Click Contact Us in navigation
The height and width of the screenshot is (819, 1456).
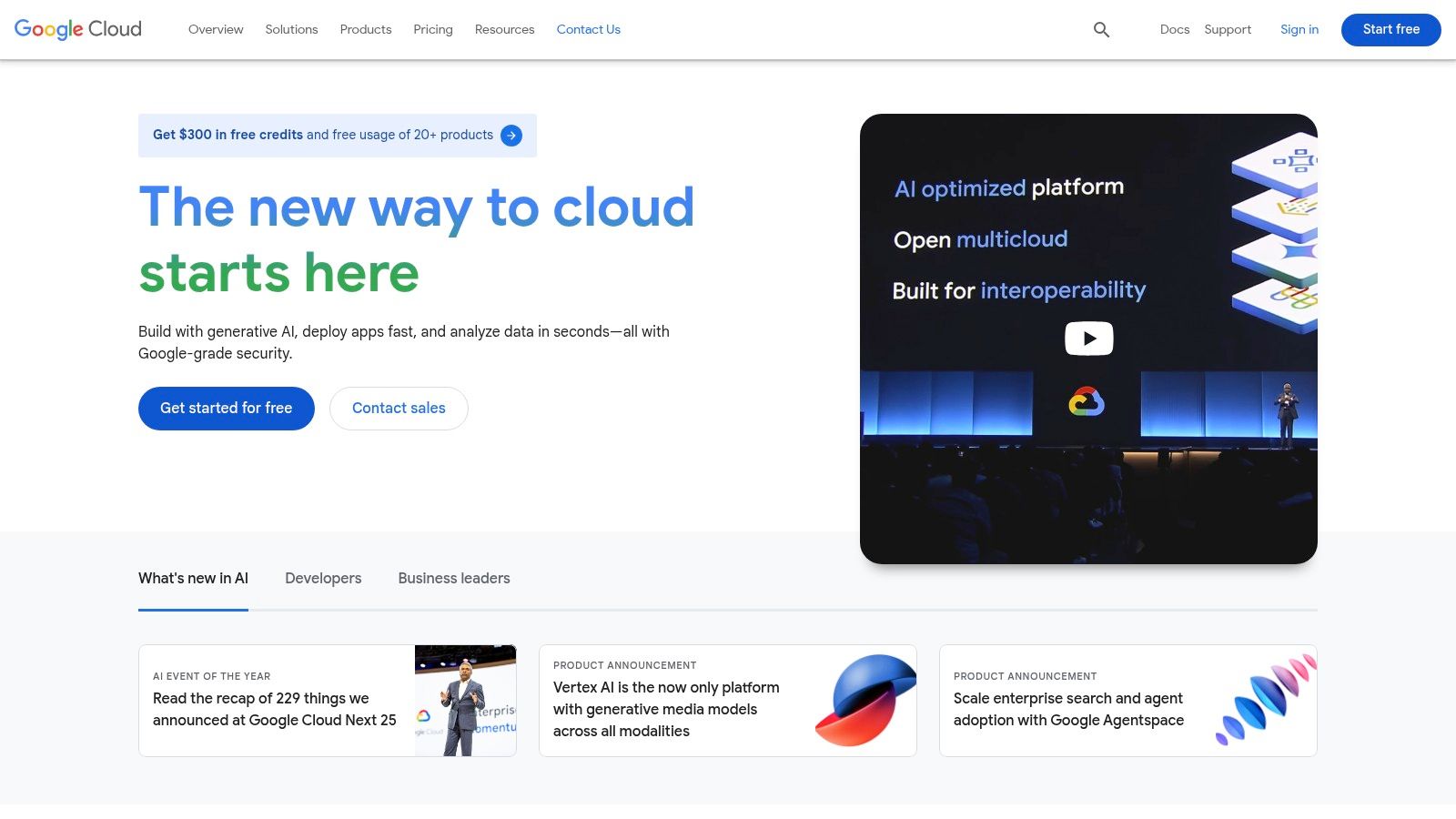coord(589,29)
